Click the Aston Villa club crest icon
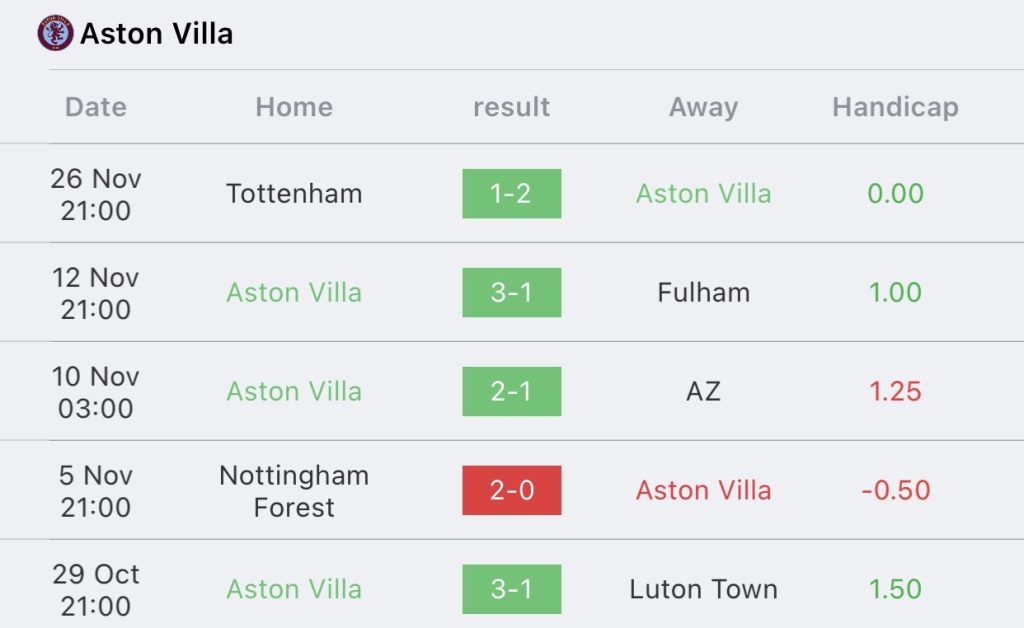 (55, 33)
